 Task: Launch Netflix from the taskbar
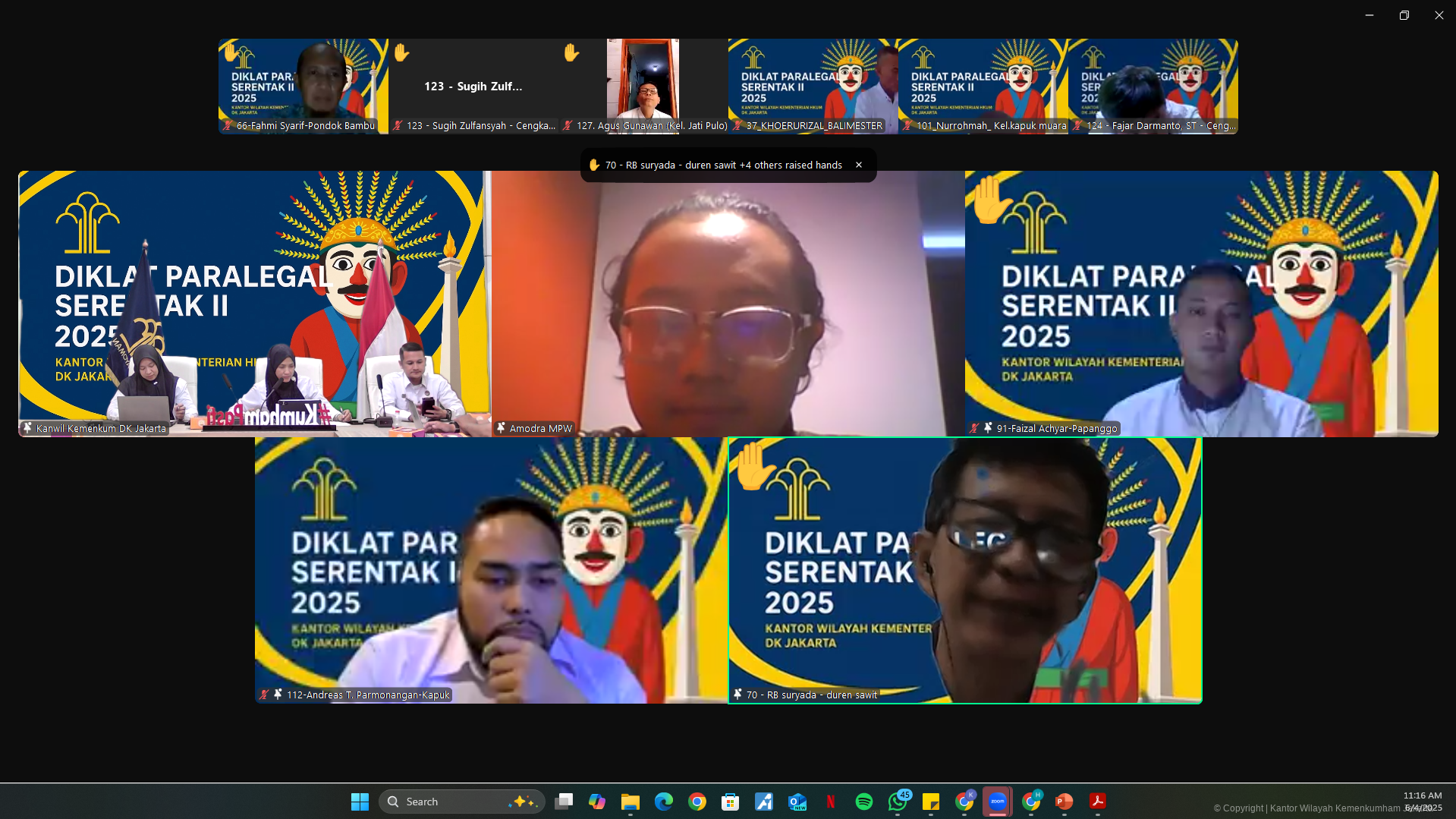click(x=830, y=802)
